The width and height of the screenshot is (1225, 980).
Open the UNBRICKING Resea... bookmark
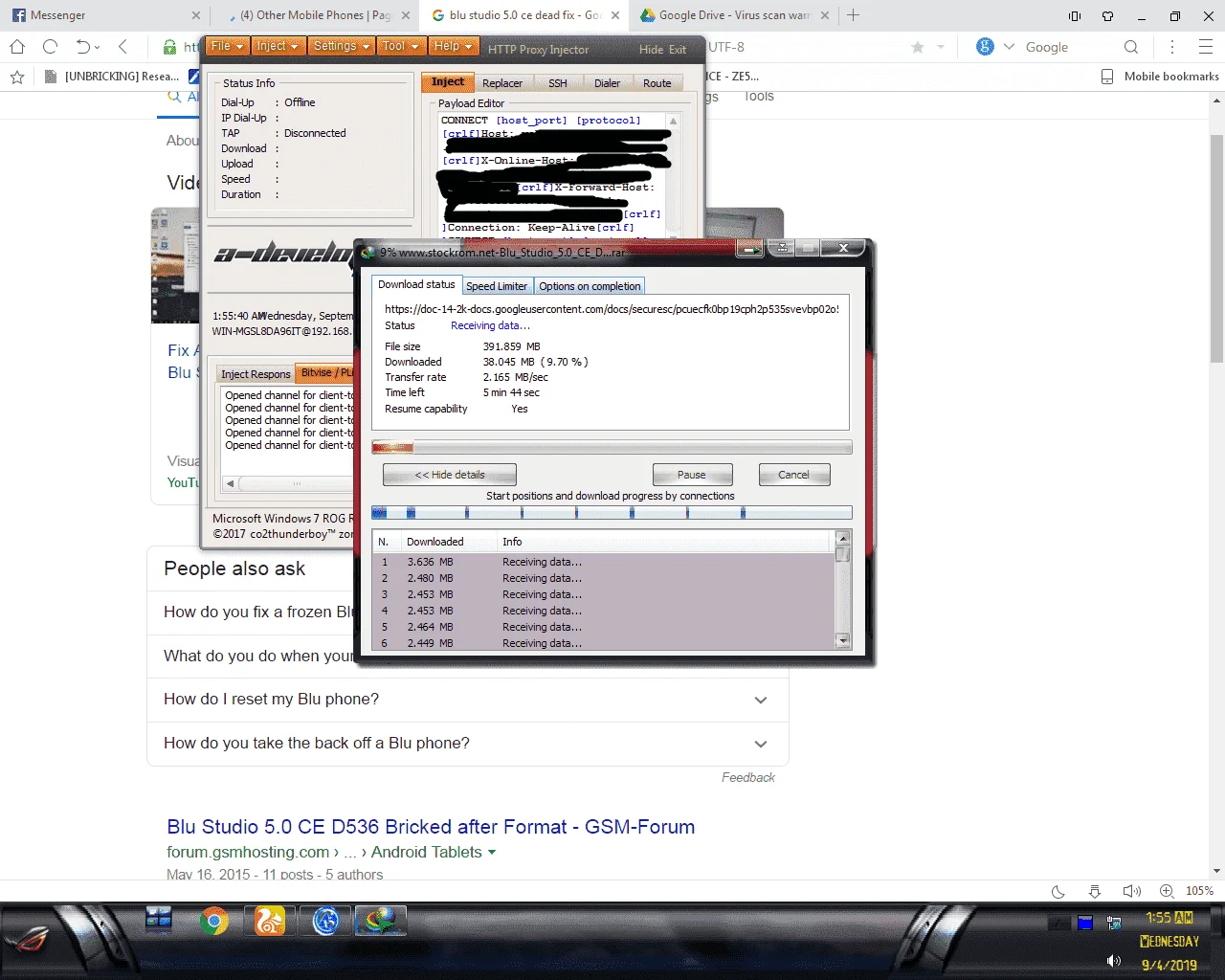click(113, 77)
